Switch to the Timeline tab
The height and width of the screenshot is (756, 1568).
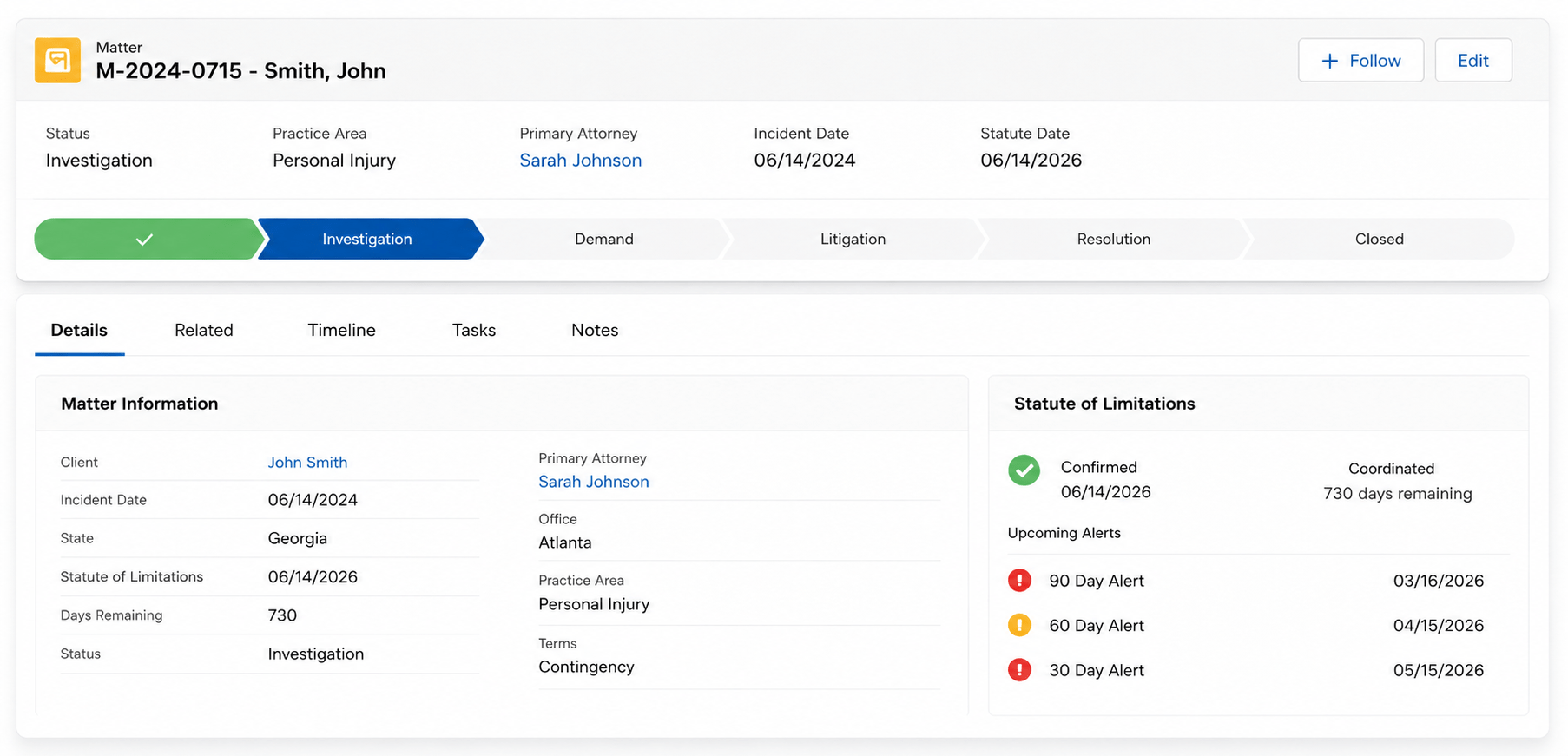click(341, 331)
